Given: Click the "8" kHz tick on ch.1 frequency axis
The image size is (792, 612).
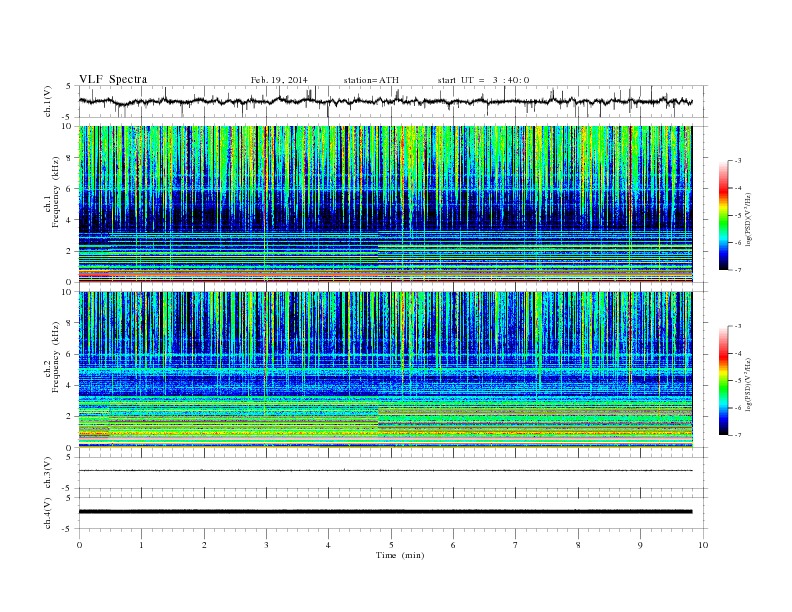Looking at the screenshot, I should tap(70, 158).
